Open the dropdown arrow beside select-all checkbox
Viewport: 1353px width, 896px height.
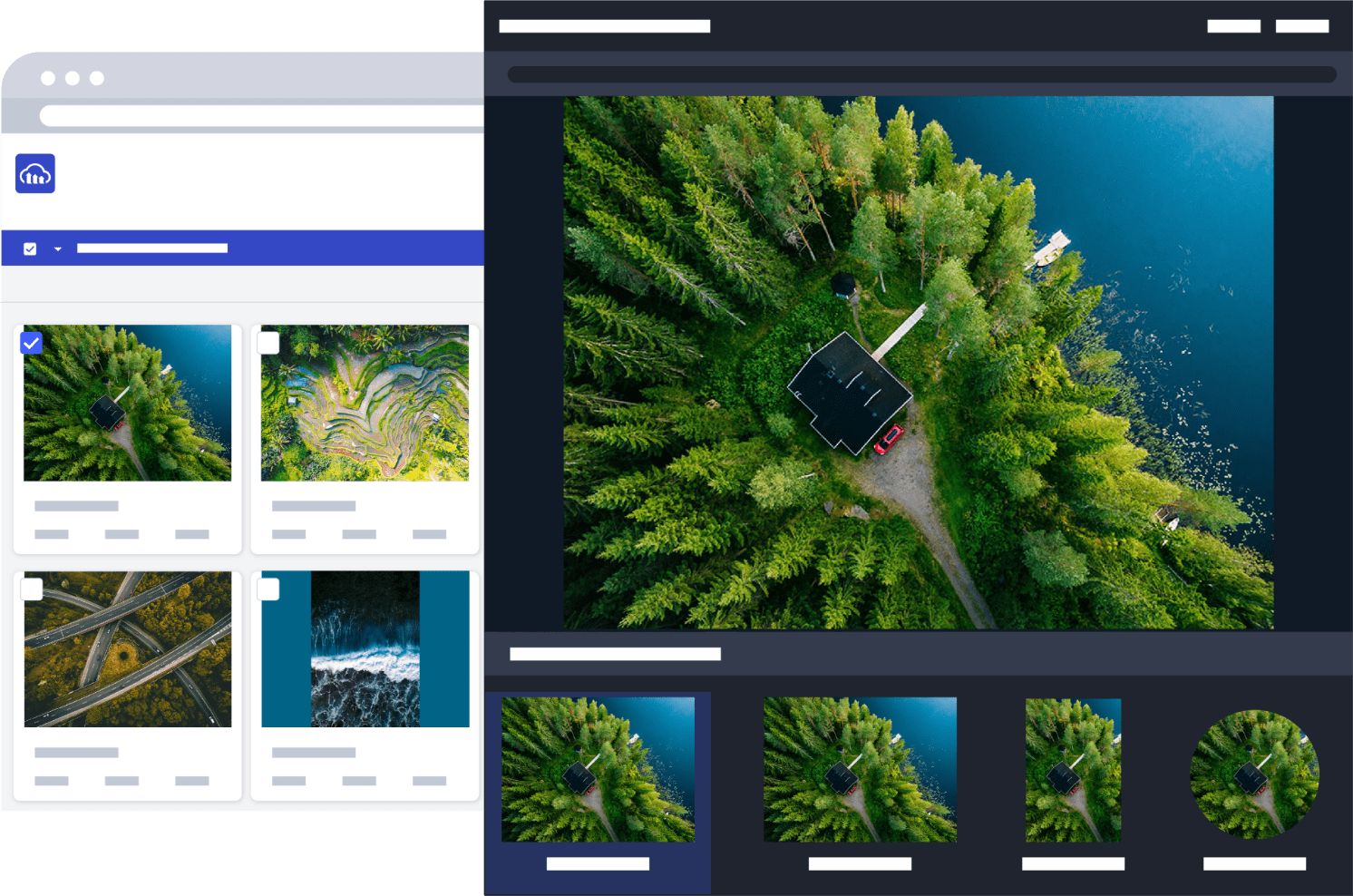pyautogui.click(x=58, y=248)
